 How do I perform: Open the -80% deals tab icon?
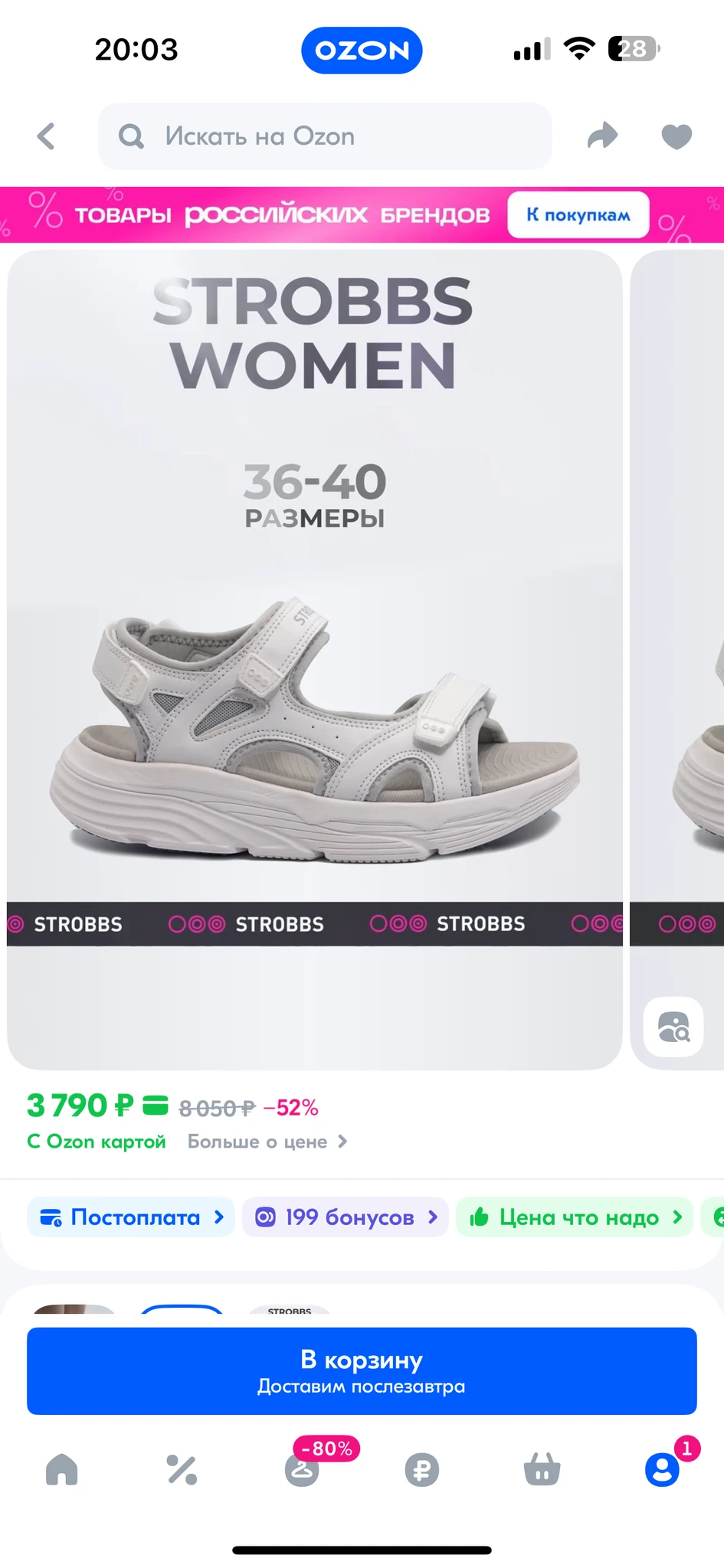coord(303,1469)
